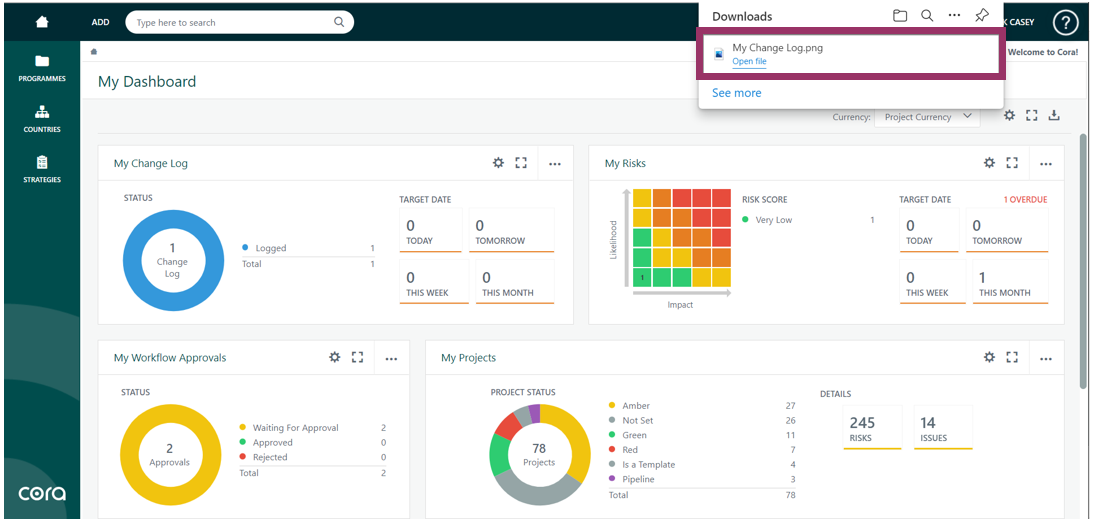Click the search magnifier in search box
The height and width of the screenshot is (527, 1098).
(339, 22)
